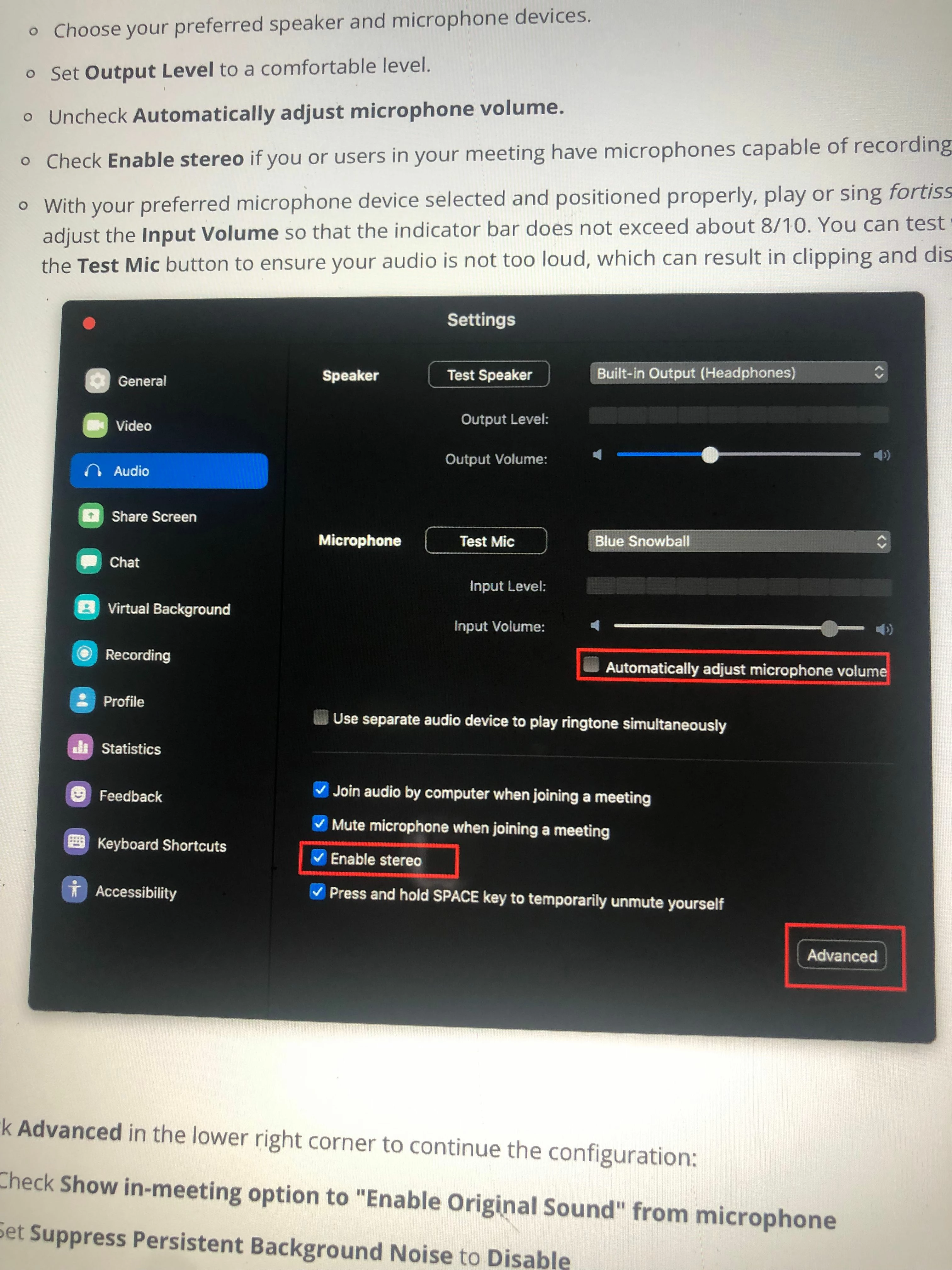The height and width of the screenshot is (1270, 952).
Task: Open the Chat bubble icon
Action: click(x=89, y=561)
